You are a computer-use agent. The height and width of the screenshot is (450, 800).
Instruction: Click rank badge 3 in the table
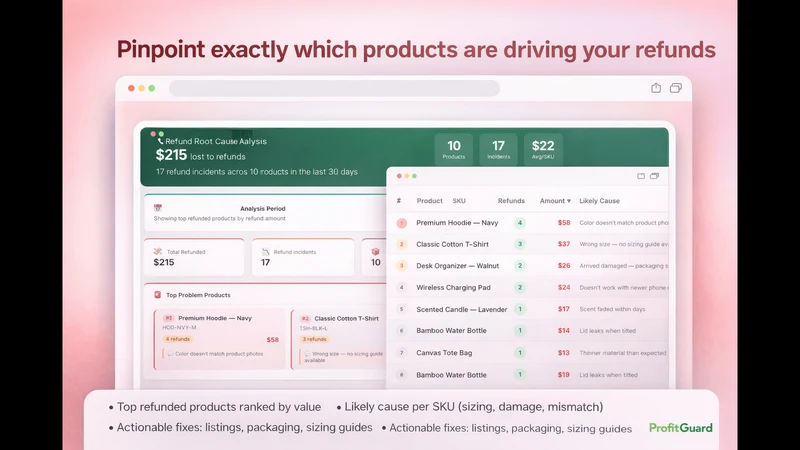pyautogui.click(x=402, y=266)
